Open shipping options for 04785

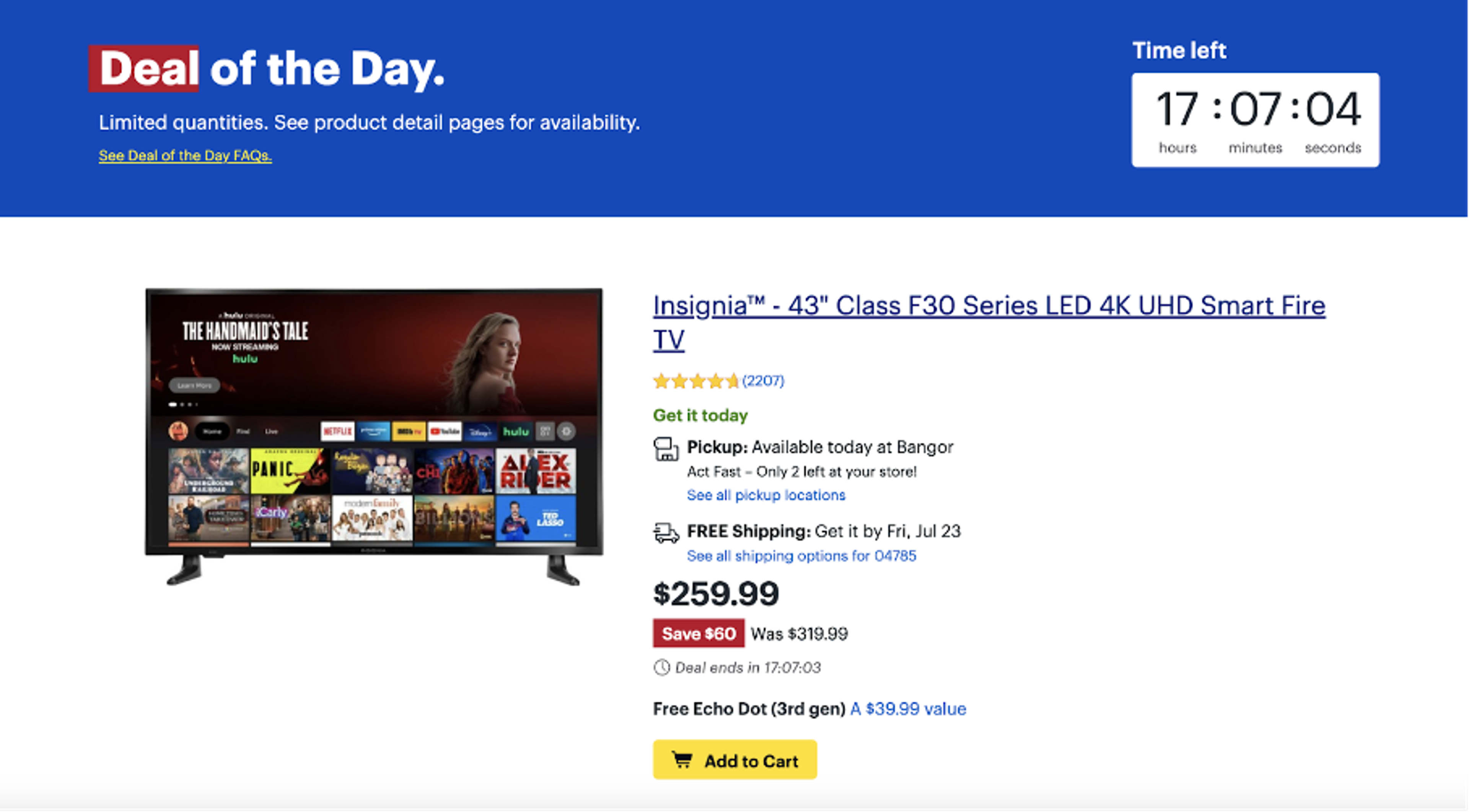click(x=801, y=555)
